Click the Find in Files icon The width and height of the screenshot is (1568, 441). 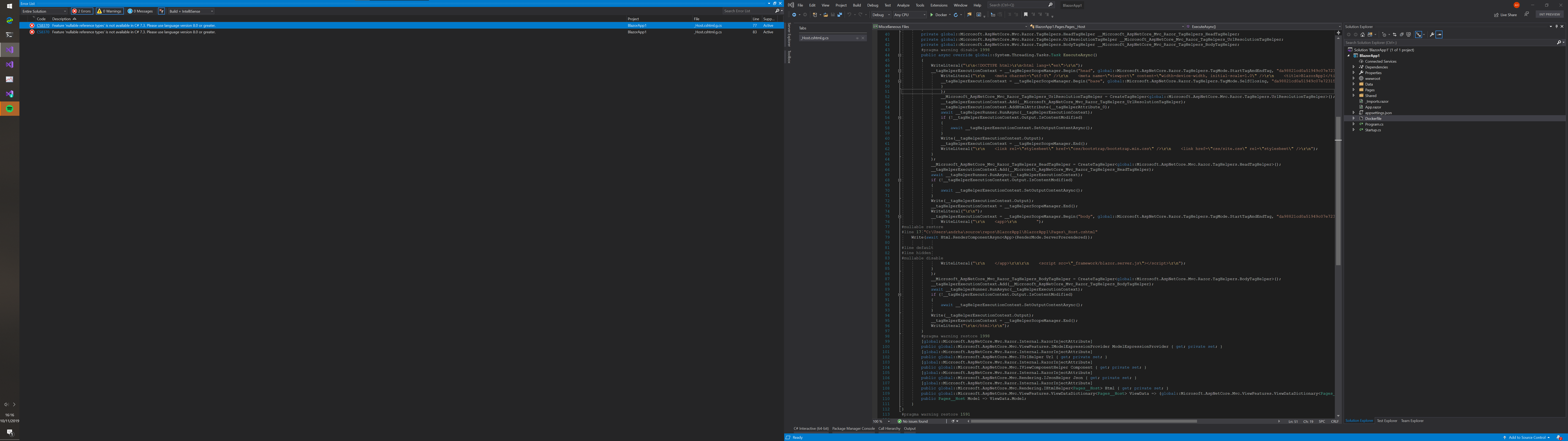pyautogui.click(x=970, y=15)
